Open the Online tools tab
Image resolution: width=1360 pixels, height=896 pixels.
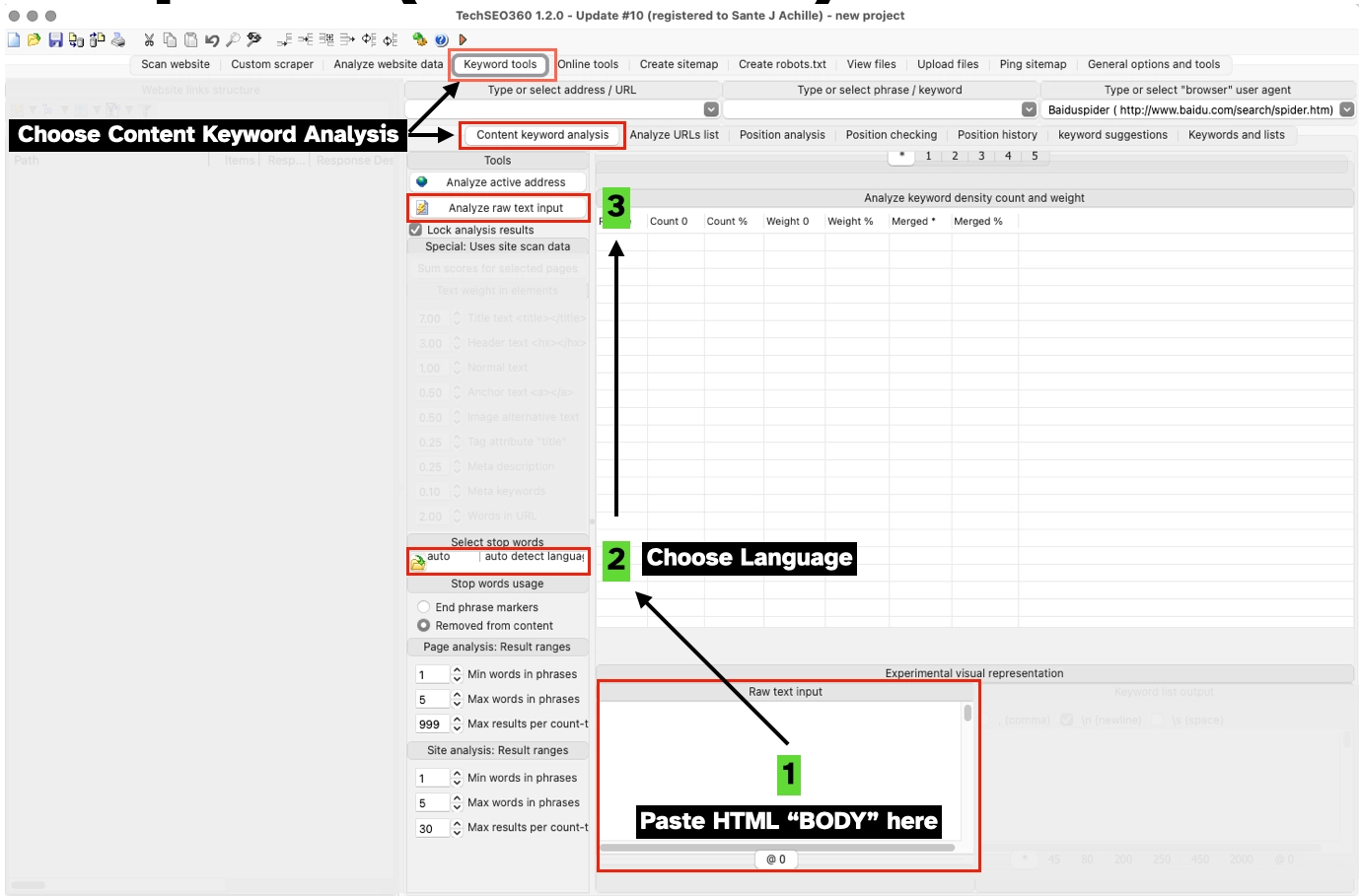589,64
